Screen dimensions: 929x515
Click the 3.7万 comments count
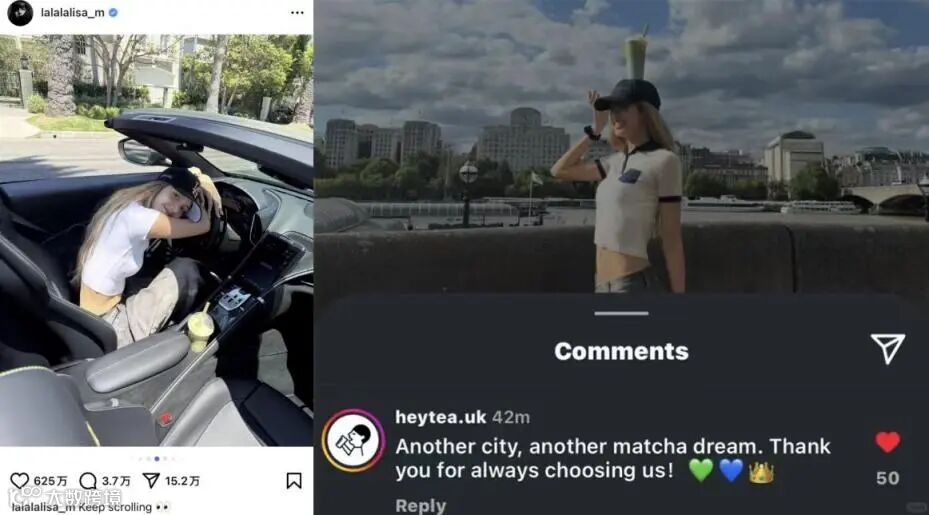[x=116, y=481]
